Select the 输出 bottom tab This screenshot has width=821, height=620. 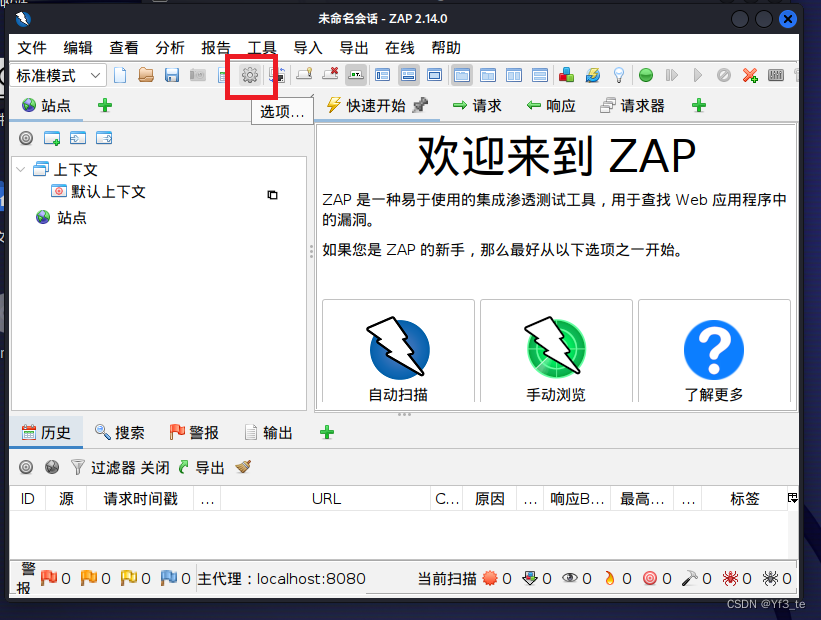(269, 433)
